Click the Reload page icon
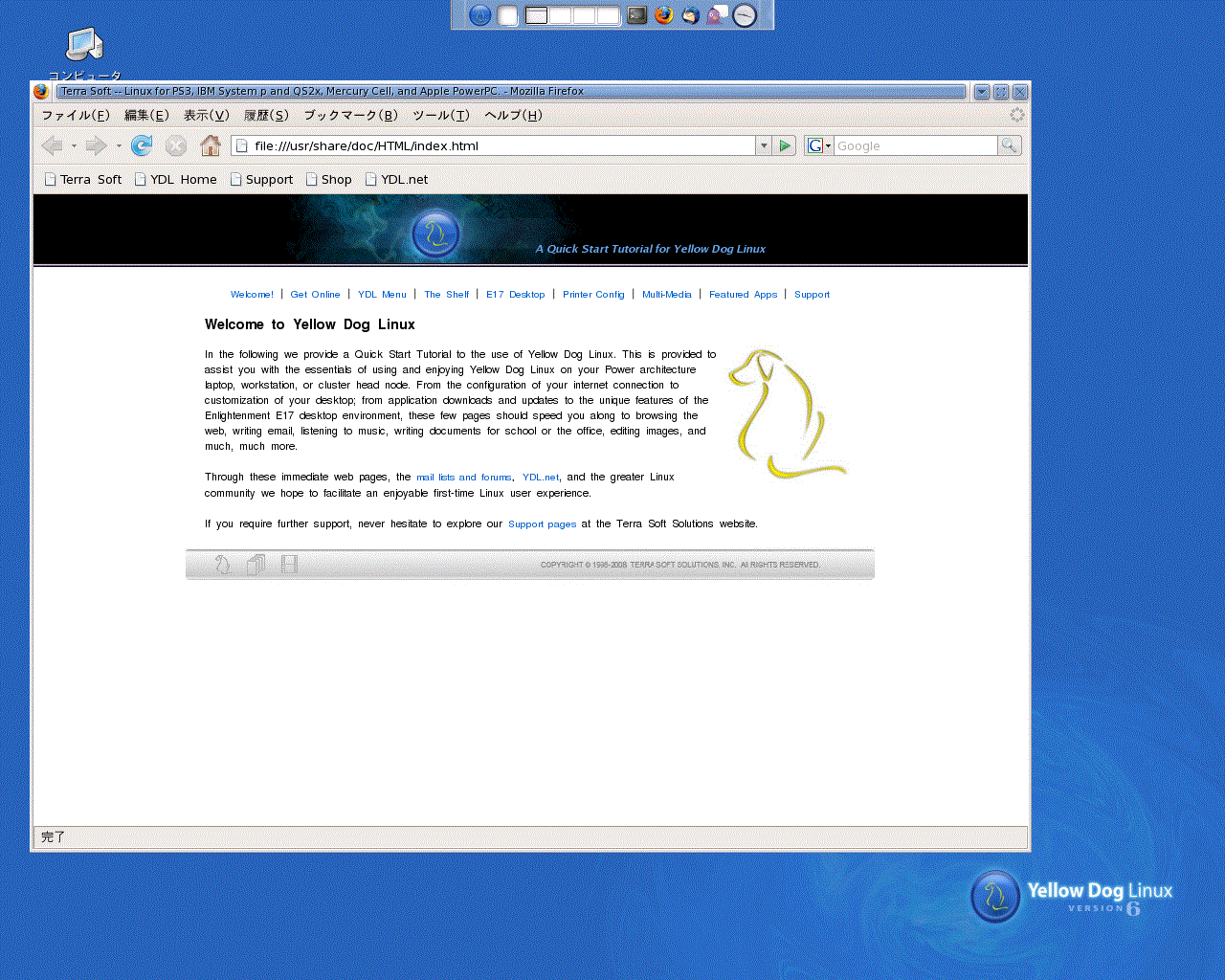The width and height of the screenshot is (1225, 980). (x=142, y=145)
